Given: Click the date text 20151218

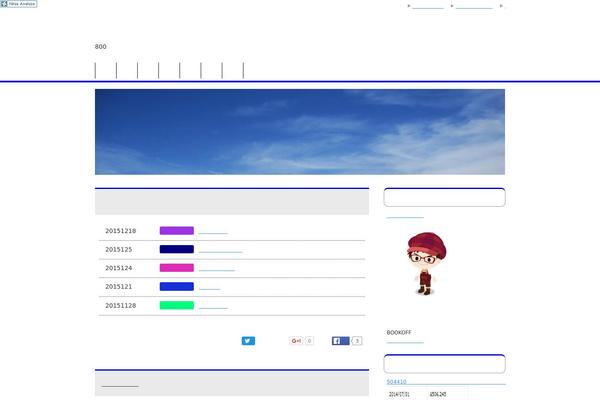Looking at the screenshot, I should [121, 231].
